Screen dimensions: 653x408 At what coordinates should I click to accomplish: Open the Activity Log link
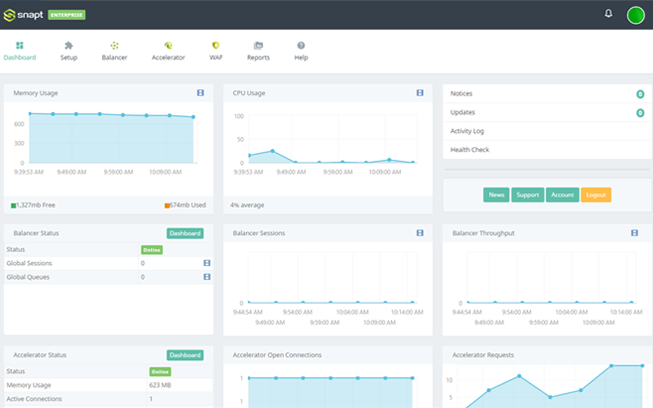(468, 131)
